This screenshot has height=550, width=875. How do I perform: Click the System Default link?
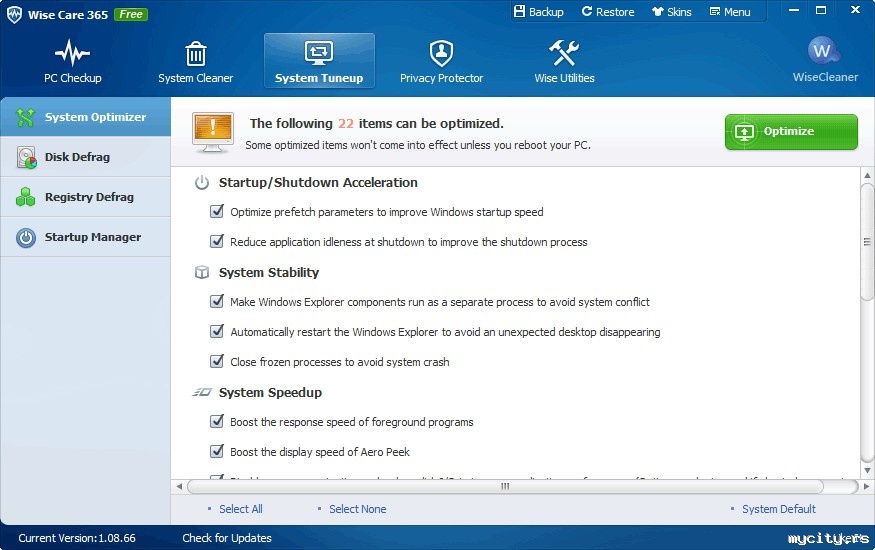pos(778,509)
